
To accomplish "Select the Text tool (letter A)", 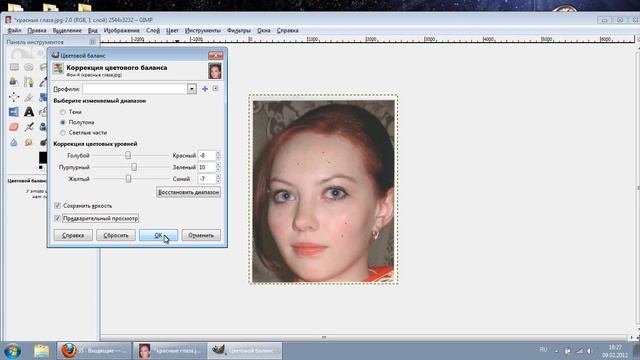I will tap(29, 112).
